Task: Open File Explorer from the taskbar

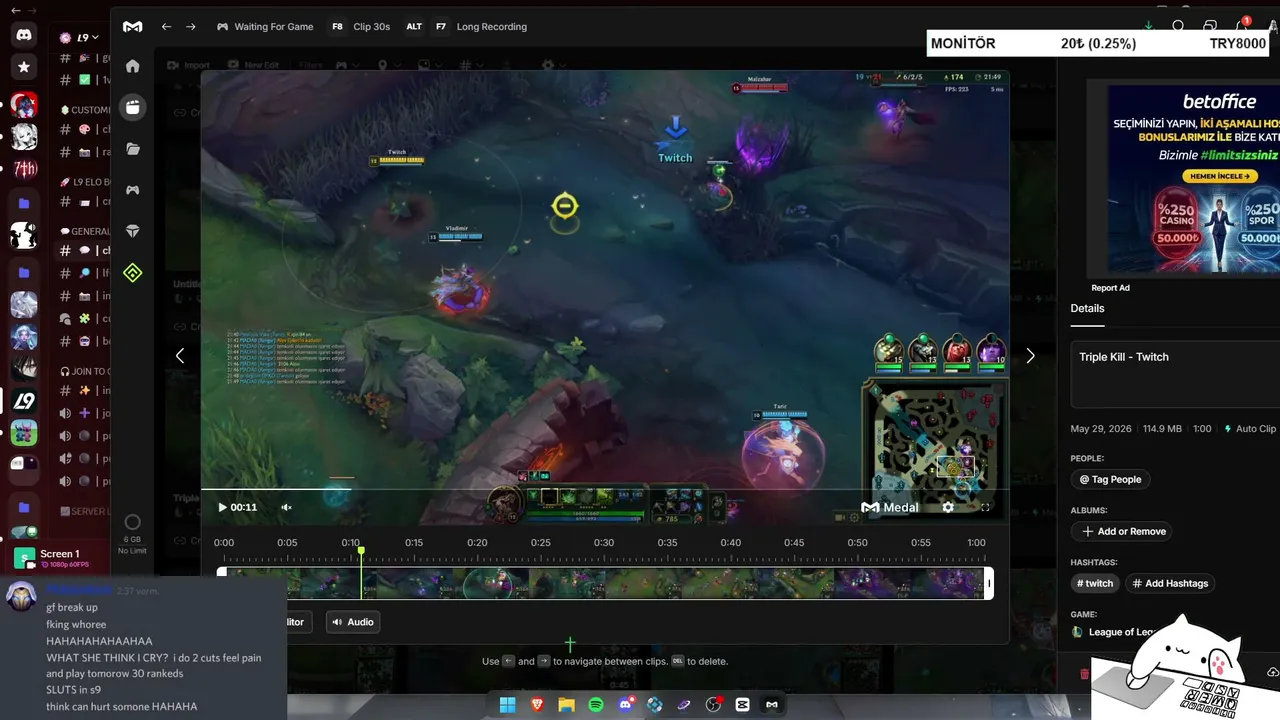Action: 566,704
